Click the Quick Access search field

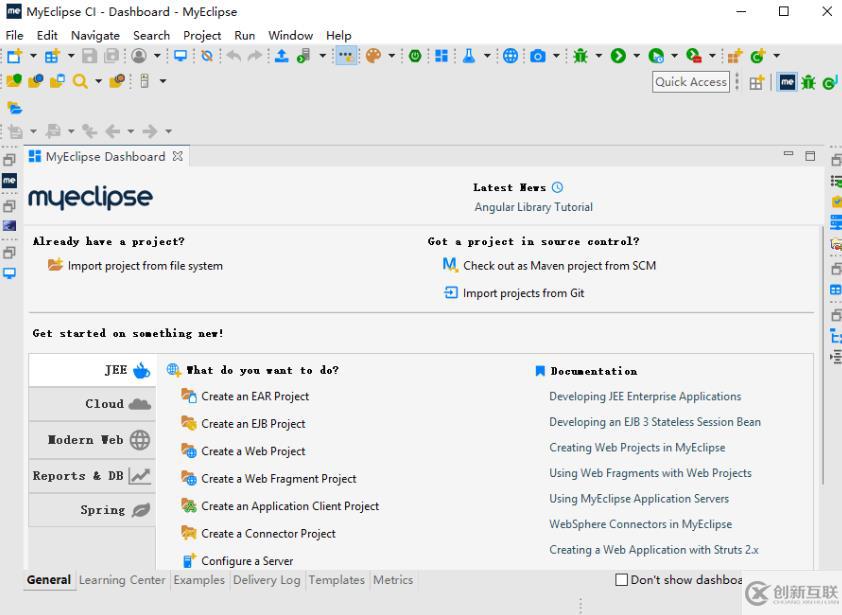[x=691, y=82]
